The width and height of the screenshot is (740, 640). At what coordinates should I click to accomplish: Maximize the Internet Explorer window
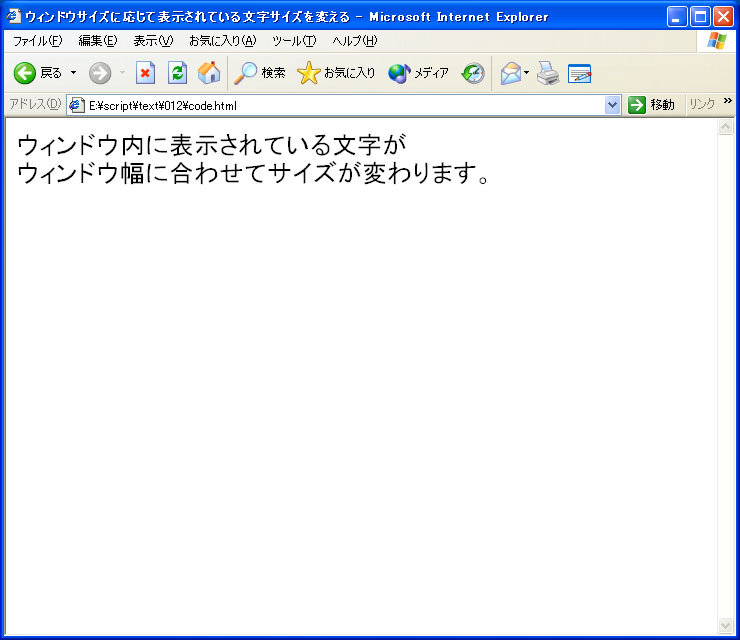[x=700, y=17]
